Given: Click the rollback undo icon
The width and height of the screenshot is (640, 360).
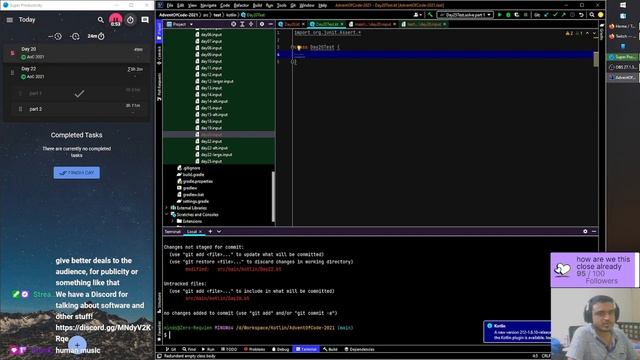Looking at the screenshot, I should pos(581,15).
